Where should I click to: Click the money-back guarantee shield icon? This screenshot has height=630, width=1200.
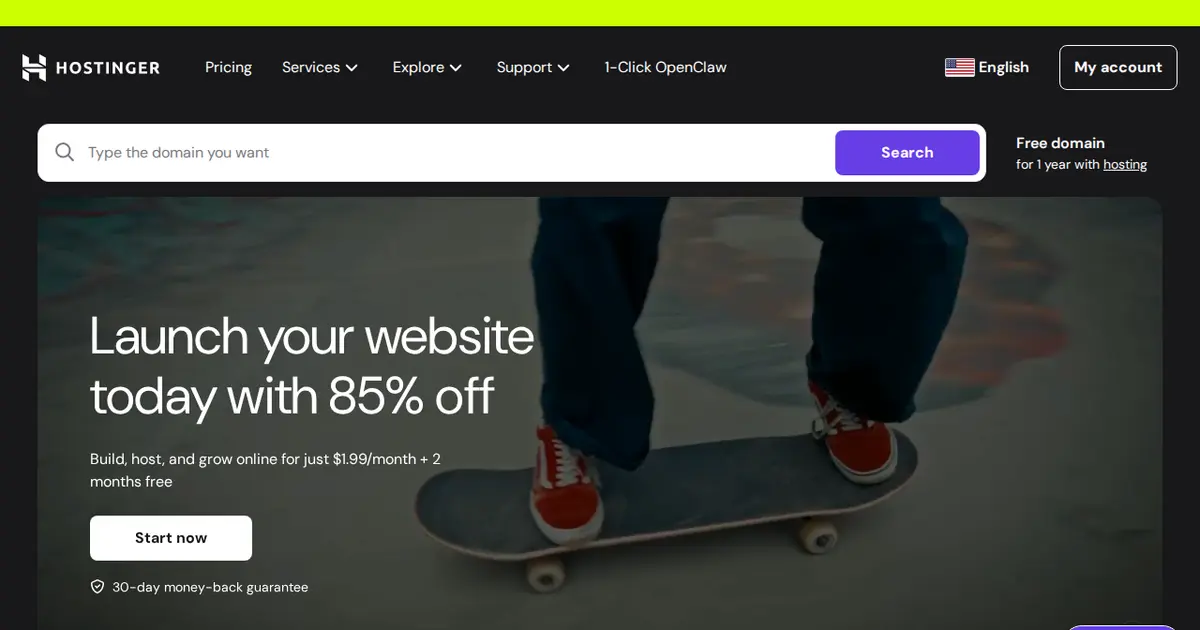click(x=97, y=587)
